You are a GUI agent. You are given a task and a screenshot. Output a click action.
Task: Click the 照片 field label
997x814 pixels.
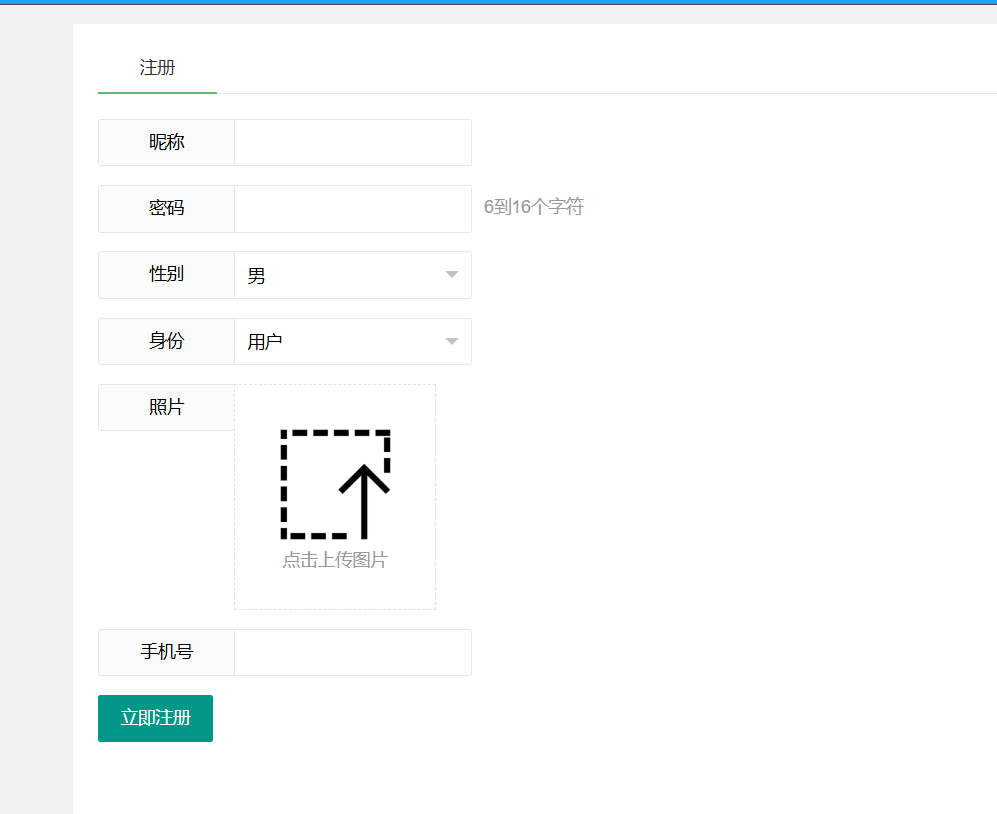tap(167, 408)
